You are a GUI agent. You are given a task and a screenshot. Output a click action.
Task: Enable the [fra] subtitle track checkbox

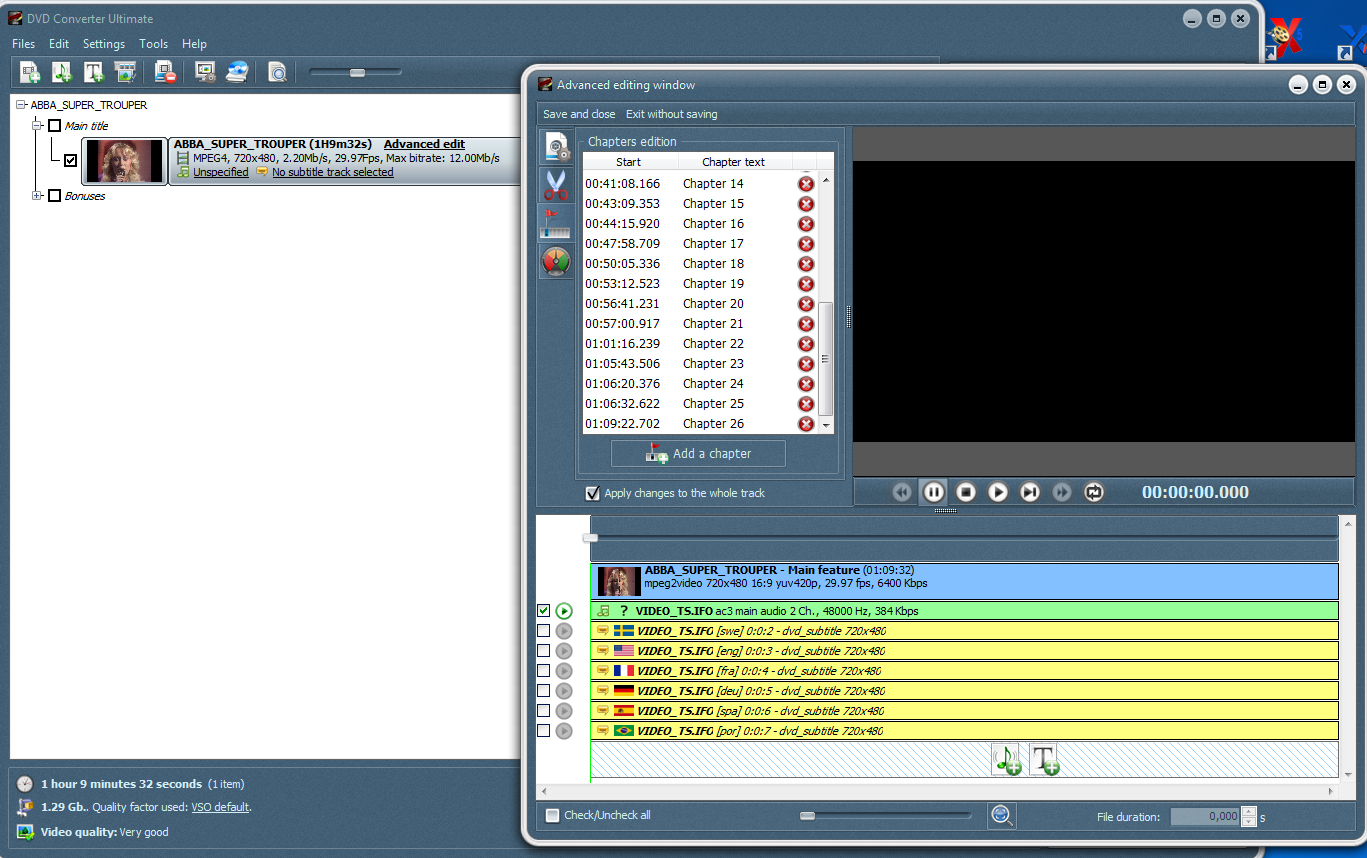(543, 671)
